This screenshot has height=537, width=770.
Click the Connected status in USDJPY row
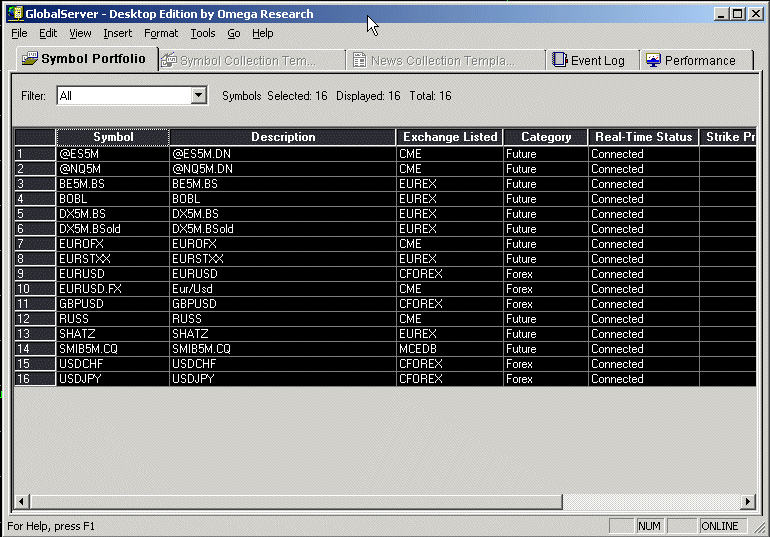pos(643,378)
